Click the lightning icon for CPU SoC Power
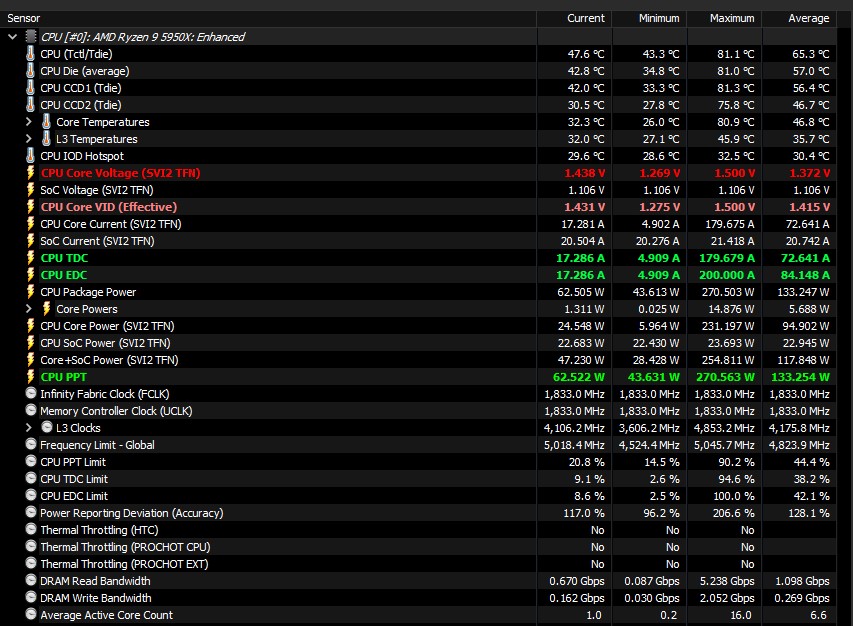The image size is (853, 626). pyautogui.click(x=30, y=343)
